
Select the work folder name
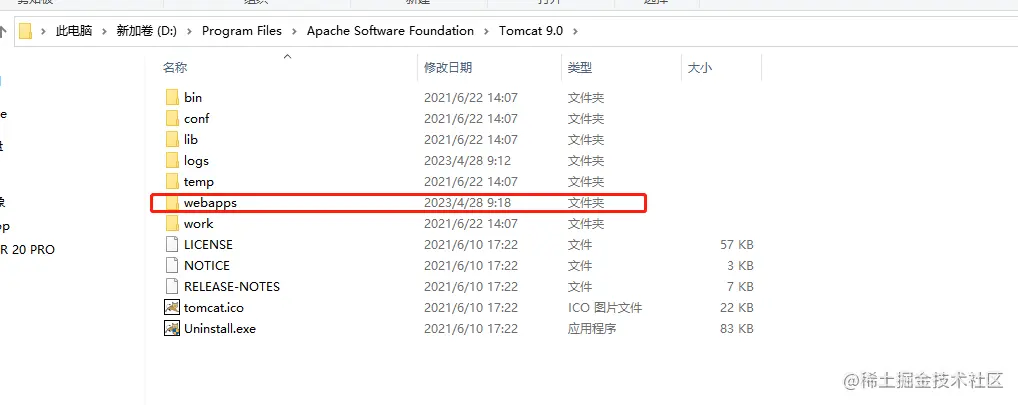coord(198,223)
